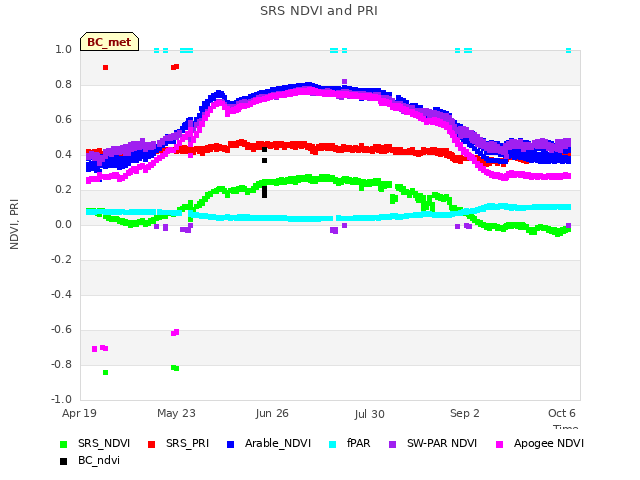Select the BC_ndvi legend label
The width and height of the screenshot is (640, 480).
[99, 461]
